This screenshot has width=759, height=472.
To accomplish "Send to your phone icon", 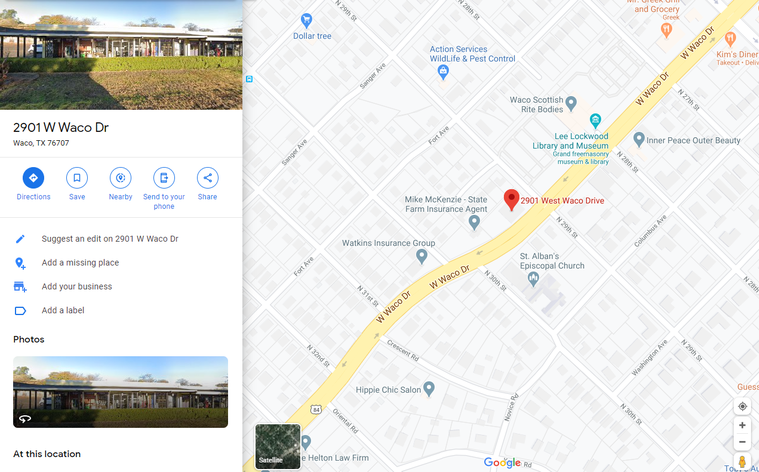I will [x=164, y=178].
